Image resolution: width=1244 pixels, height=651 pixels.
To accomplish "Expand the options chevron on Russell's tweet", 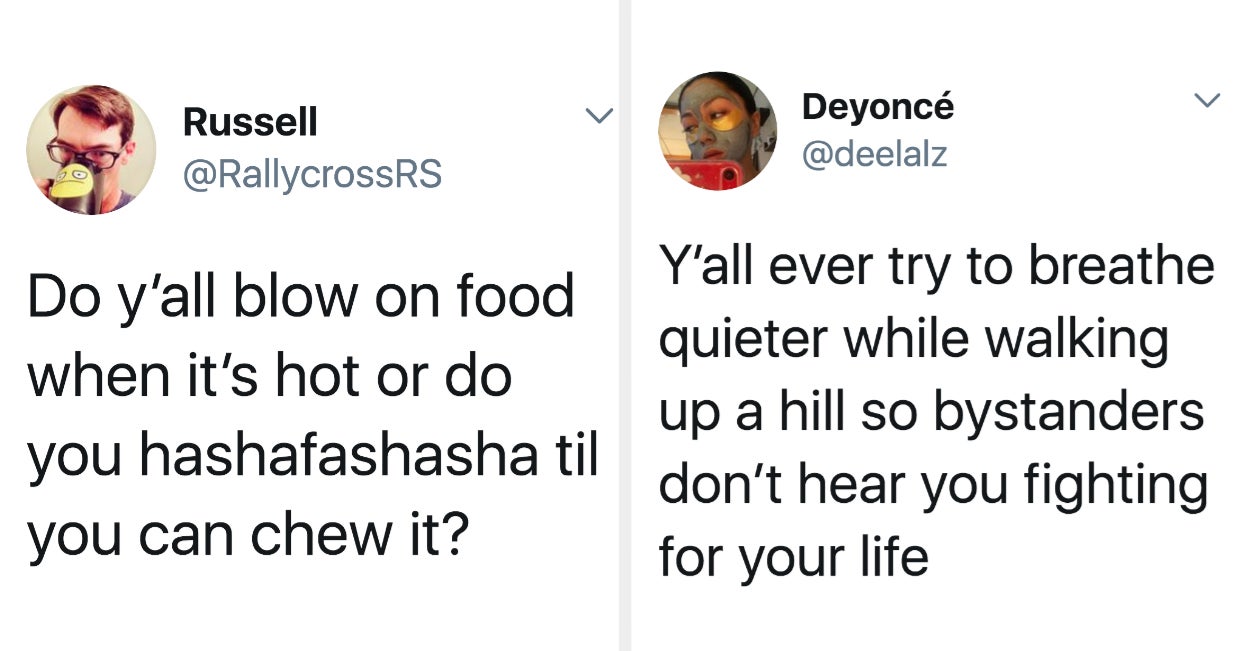I will pyautogui.click(x=598, y=118).
